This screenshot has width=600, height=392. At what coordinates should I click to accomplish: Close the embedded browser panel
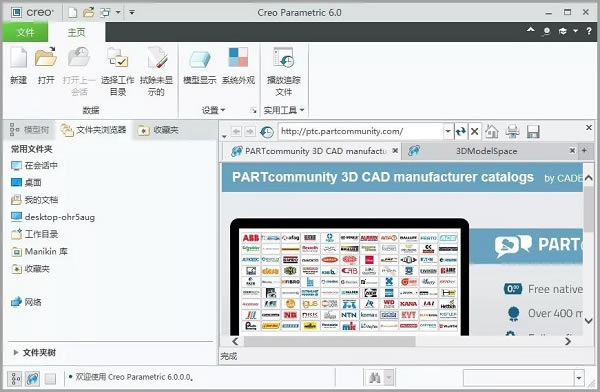tap(589, 127)
